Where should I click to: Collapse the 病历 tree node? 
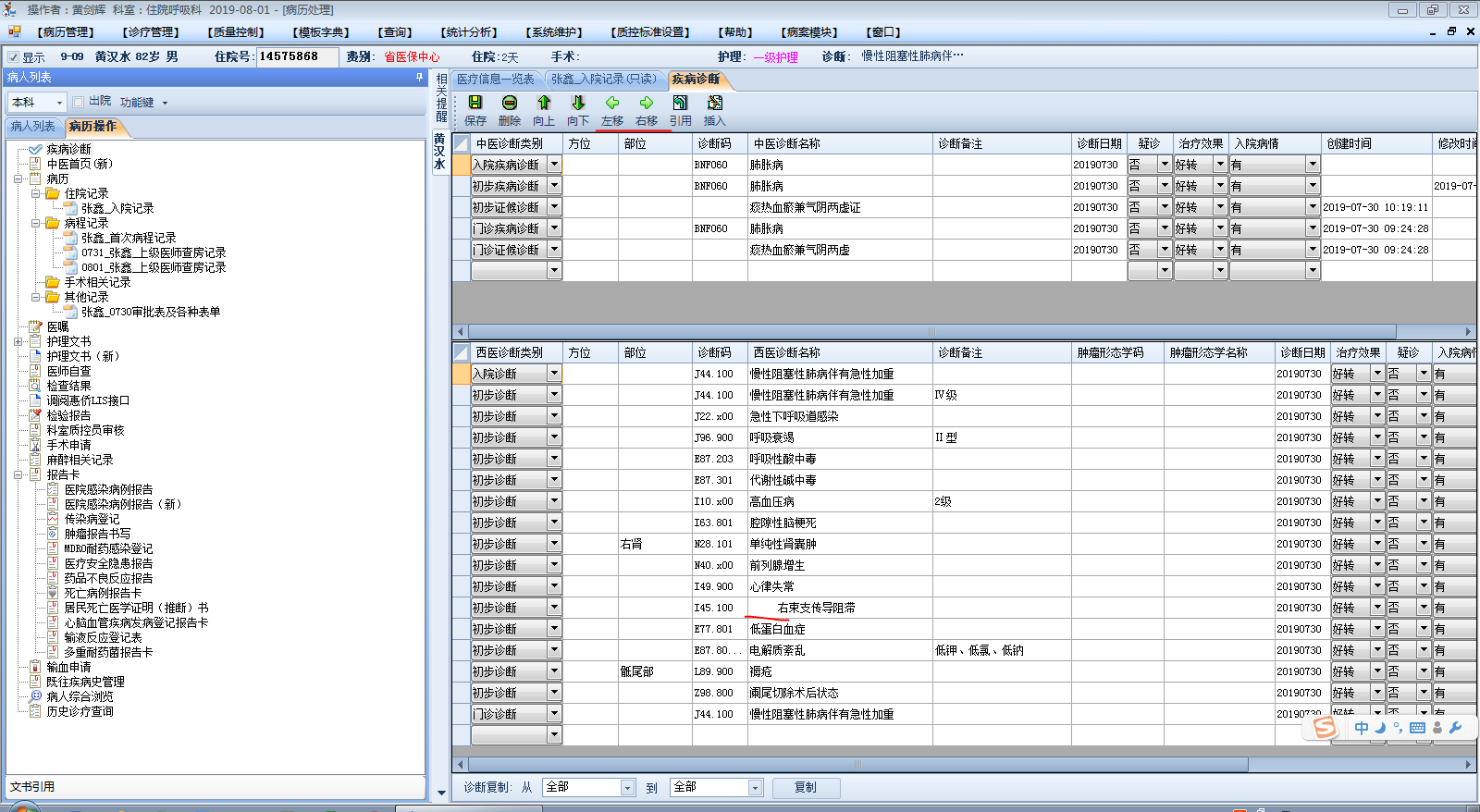(x=18, y=178)
